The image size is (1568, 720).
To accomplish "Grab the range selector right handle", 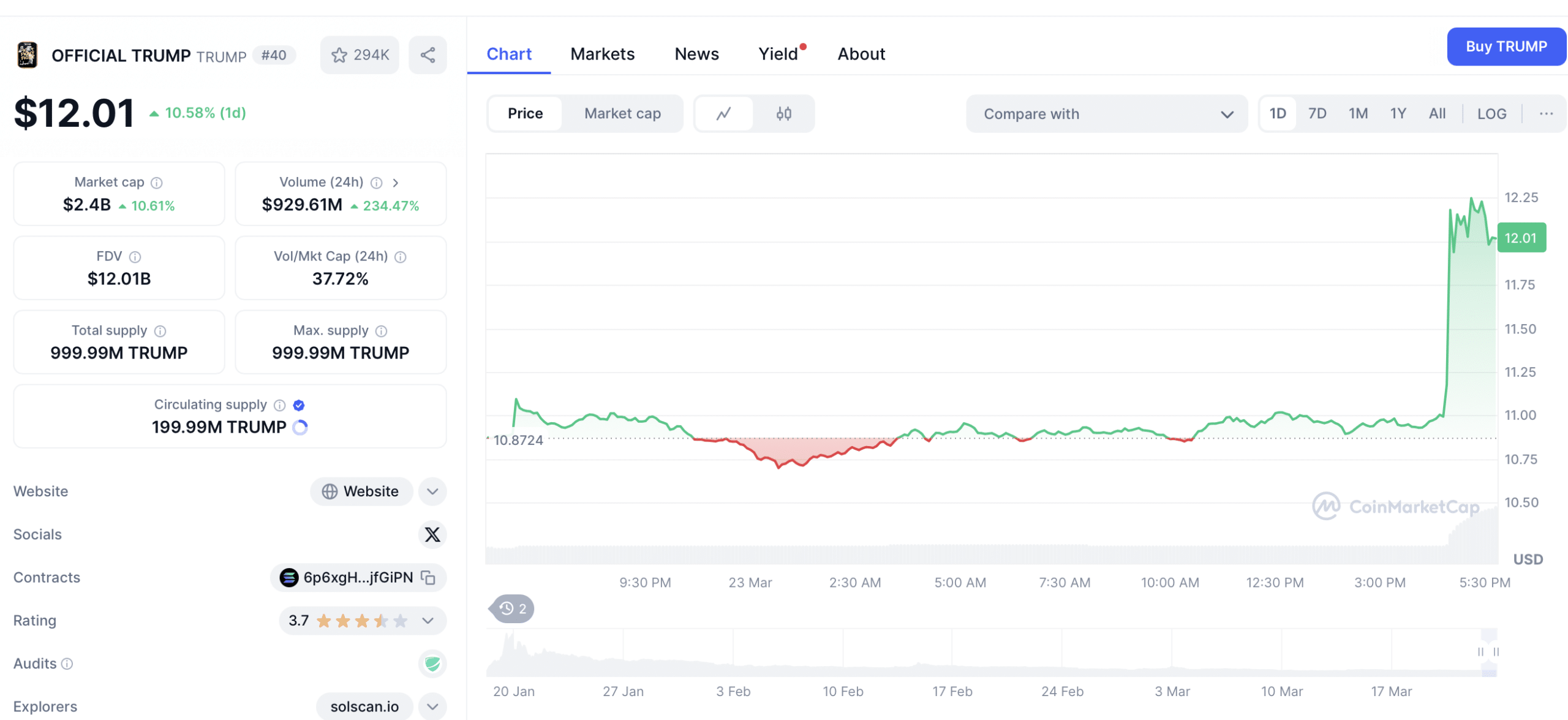I will (x=1496, y=652).
